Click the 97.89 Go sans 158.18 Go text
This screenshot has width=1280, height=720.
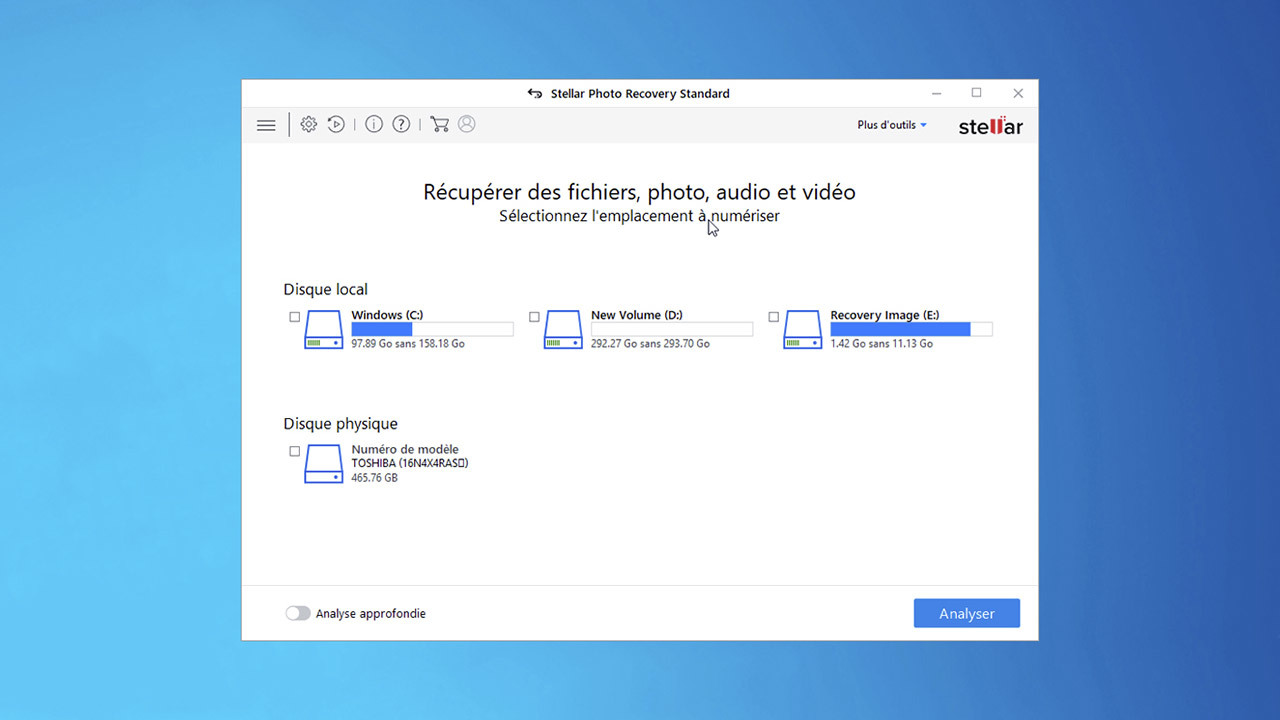click(408, 344)
